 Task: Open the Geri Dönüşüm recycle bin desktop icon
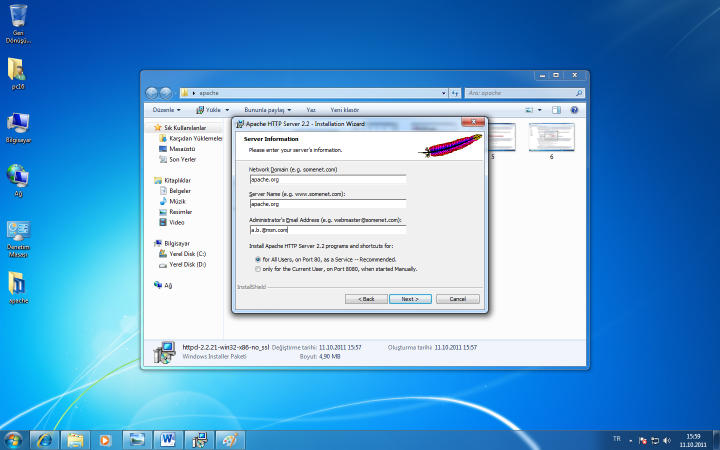18,22
